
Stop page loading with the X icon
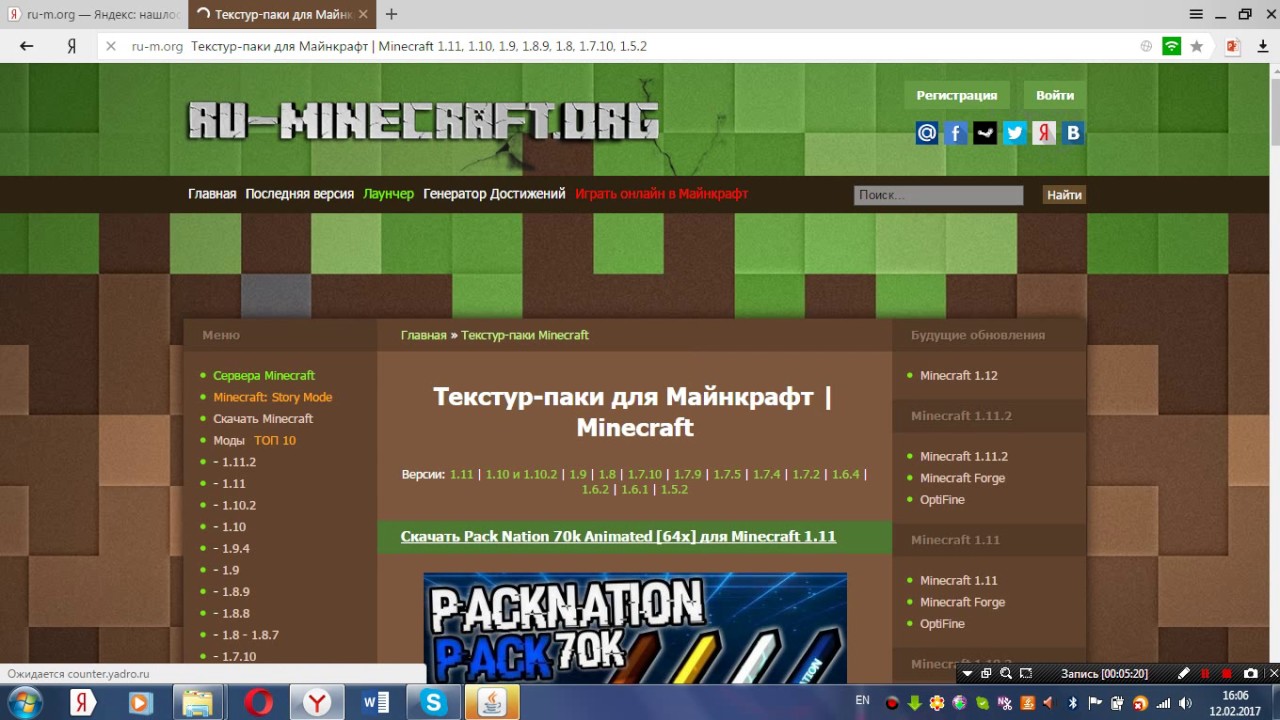(111, 46)
